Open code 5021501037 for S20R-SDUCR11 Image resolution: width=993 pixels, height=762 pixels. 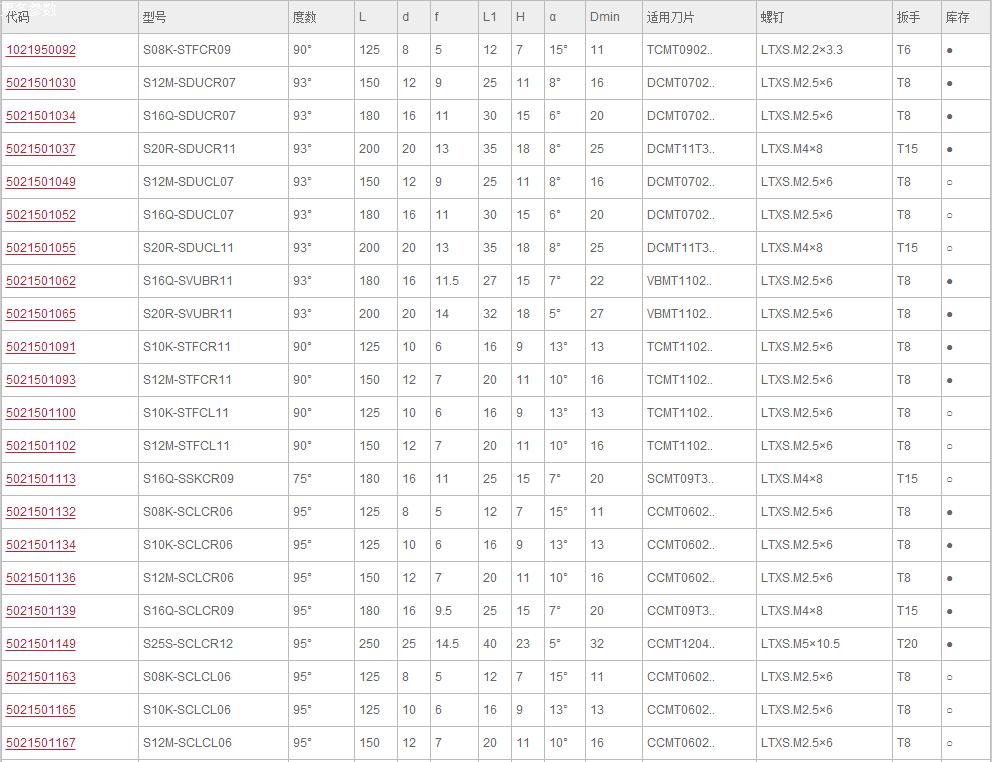[41, 149]
